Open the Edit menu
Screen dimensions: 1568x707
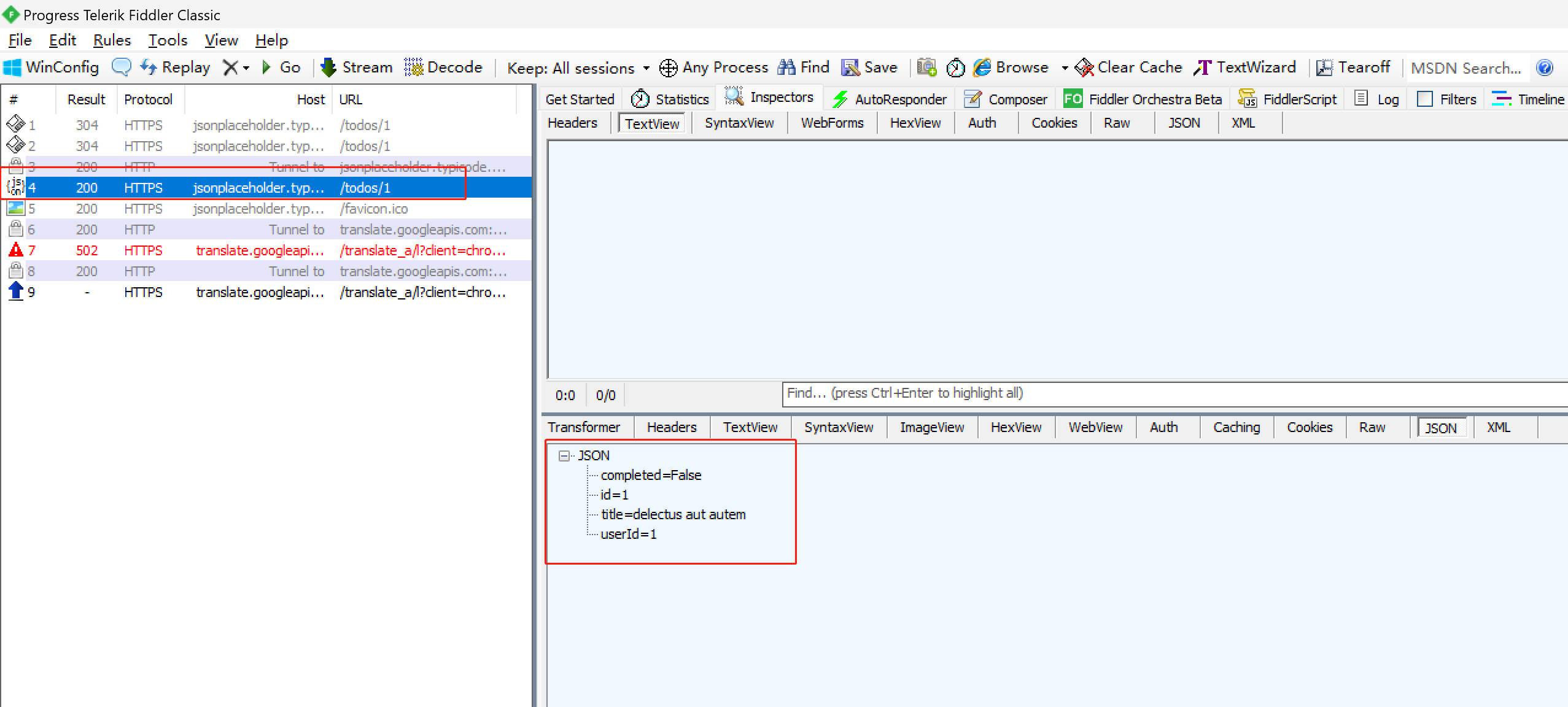click(x=62, y=41)
